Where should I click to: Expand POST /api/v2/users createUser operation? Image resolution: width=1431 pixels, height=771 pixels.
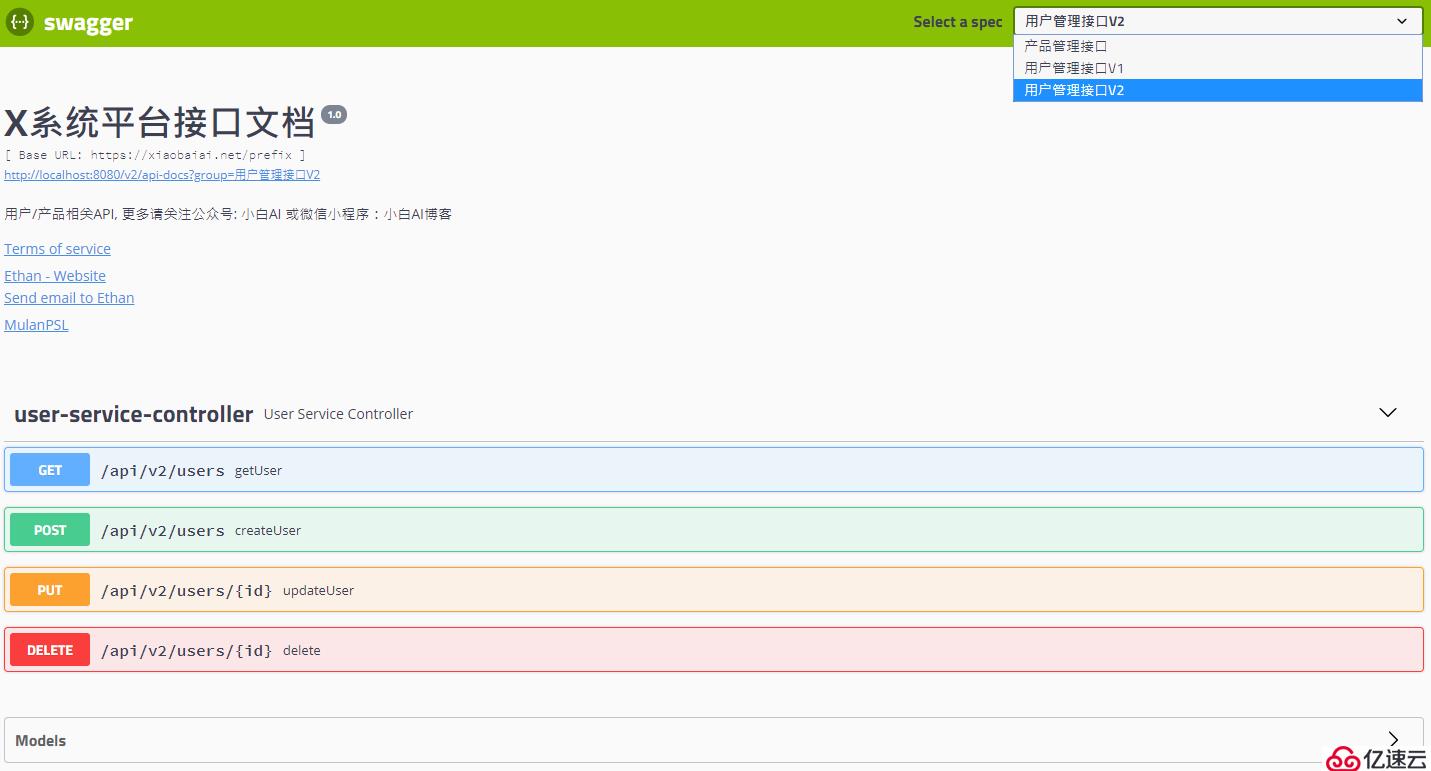[714, 530]
